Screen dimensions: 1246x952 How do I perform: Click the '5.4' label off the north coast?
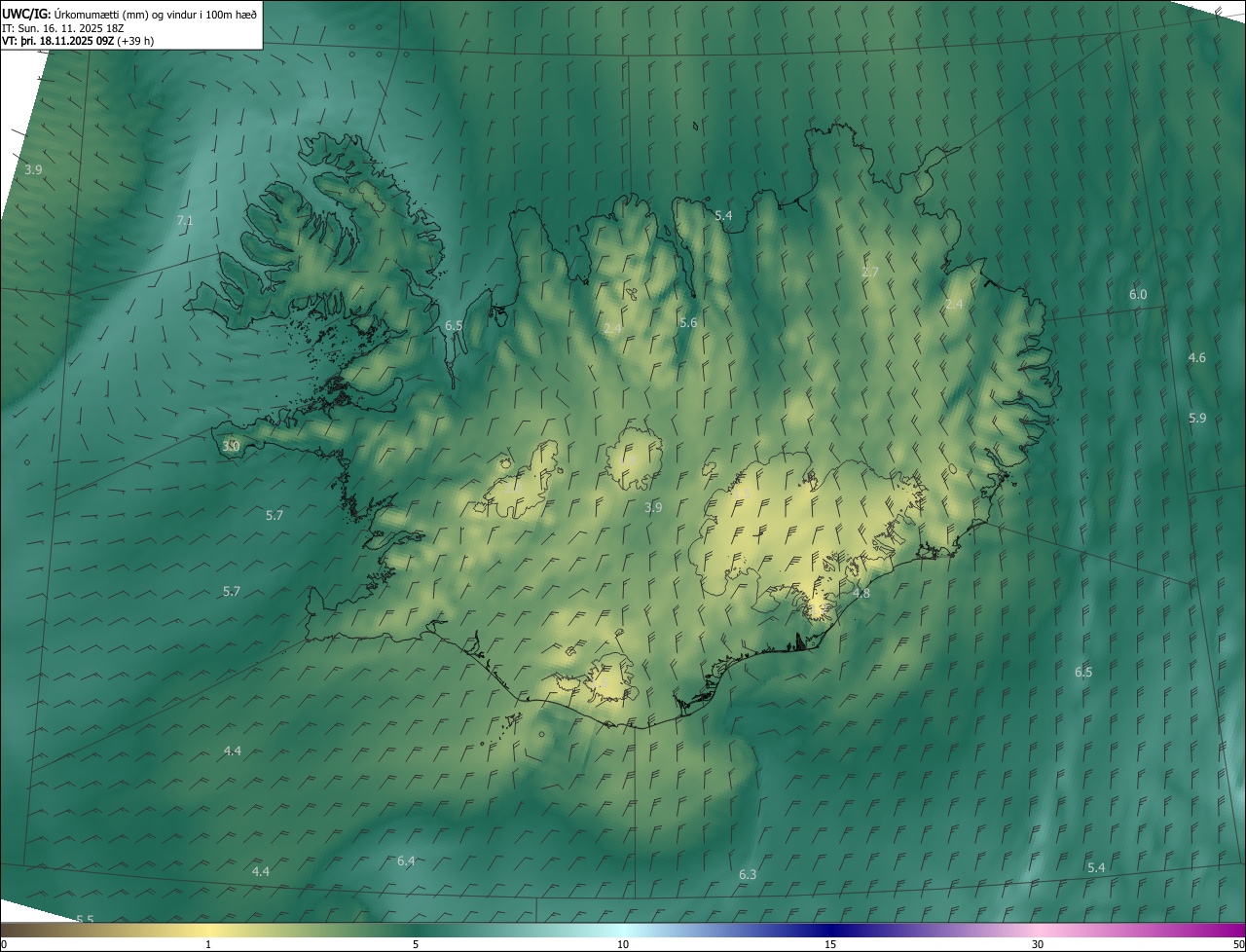723,215
